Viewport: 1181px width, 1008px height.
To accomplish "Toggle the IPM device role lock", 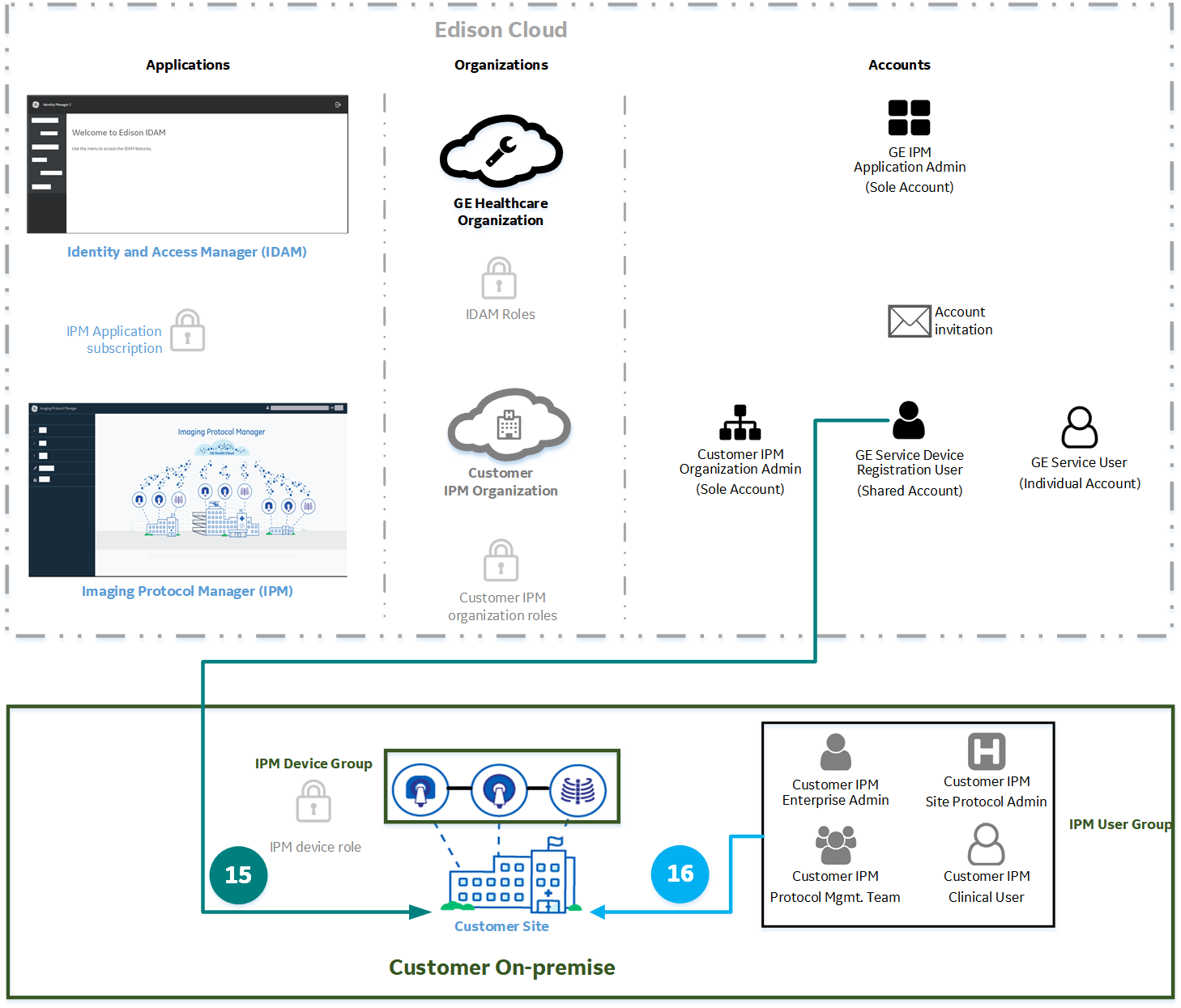I will (313, 802).
